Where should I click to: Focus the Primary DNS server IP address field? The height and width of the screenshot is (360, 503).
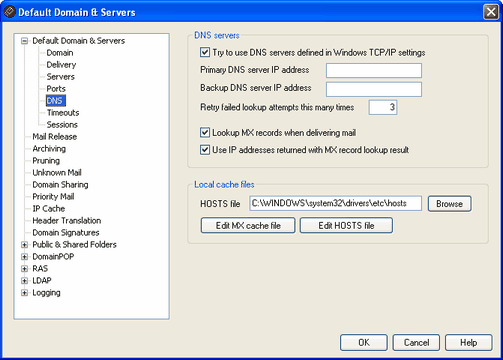[x=374, y=71]
